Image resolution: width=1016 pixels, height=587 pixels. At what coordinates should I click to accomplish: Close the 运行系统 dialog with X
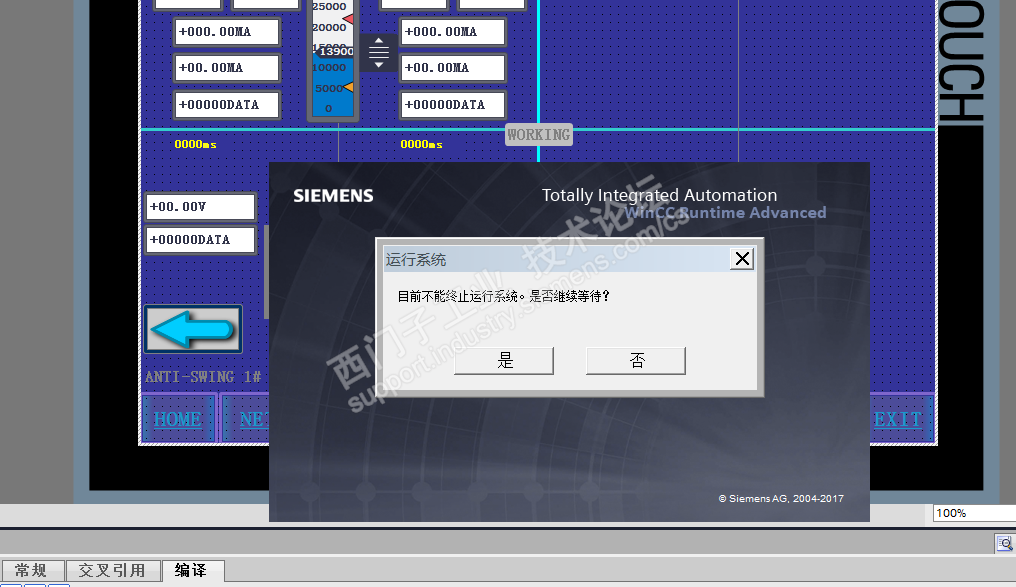pyautogui.click(x=742, y=259)
